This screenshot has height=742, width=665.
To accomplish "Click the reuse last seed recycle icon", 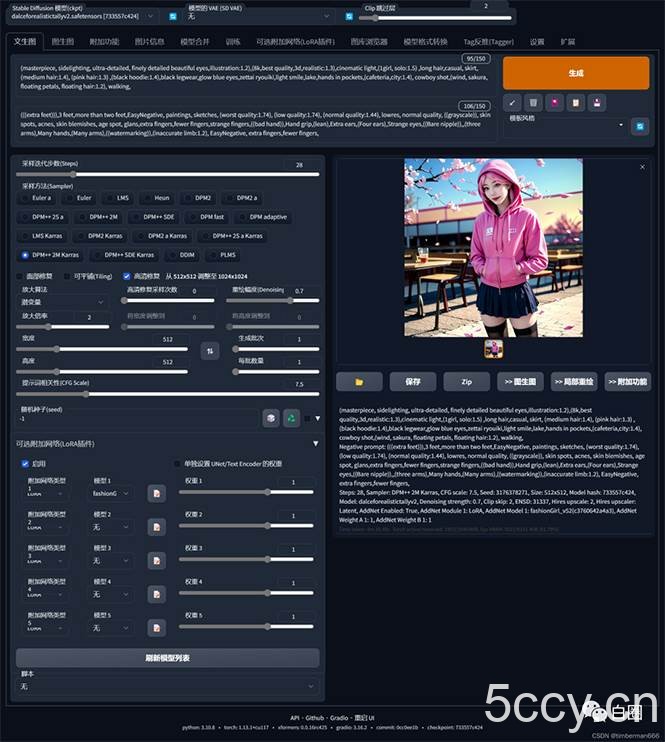I will tap(291, 418).
